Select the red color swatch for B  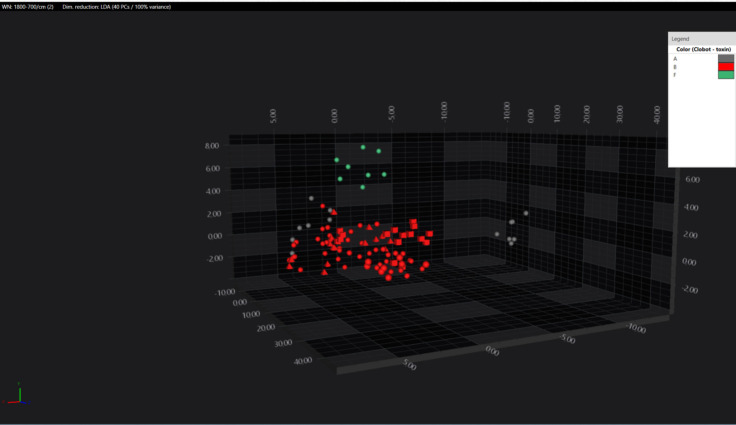tap(726, 66)
